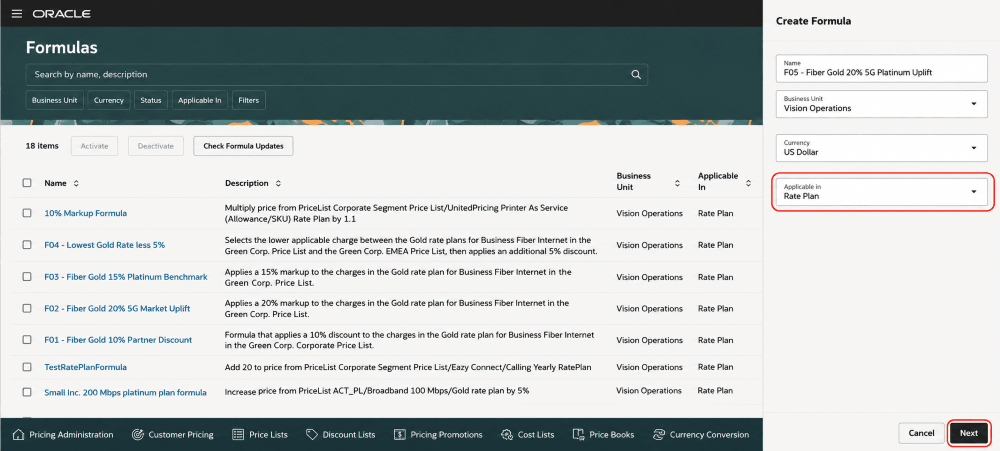Click the search magnifier icon

pos(636,75)
